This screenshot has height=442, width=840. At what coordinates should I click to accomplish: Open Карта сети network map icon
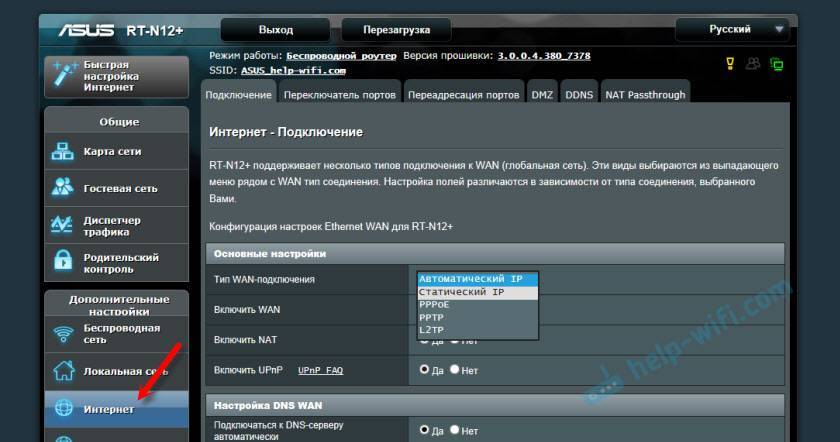[x=63, y=152]
